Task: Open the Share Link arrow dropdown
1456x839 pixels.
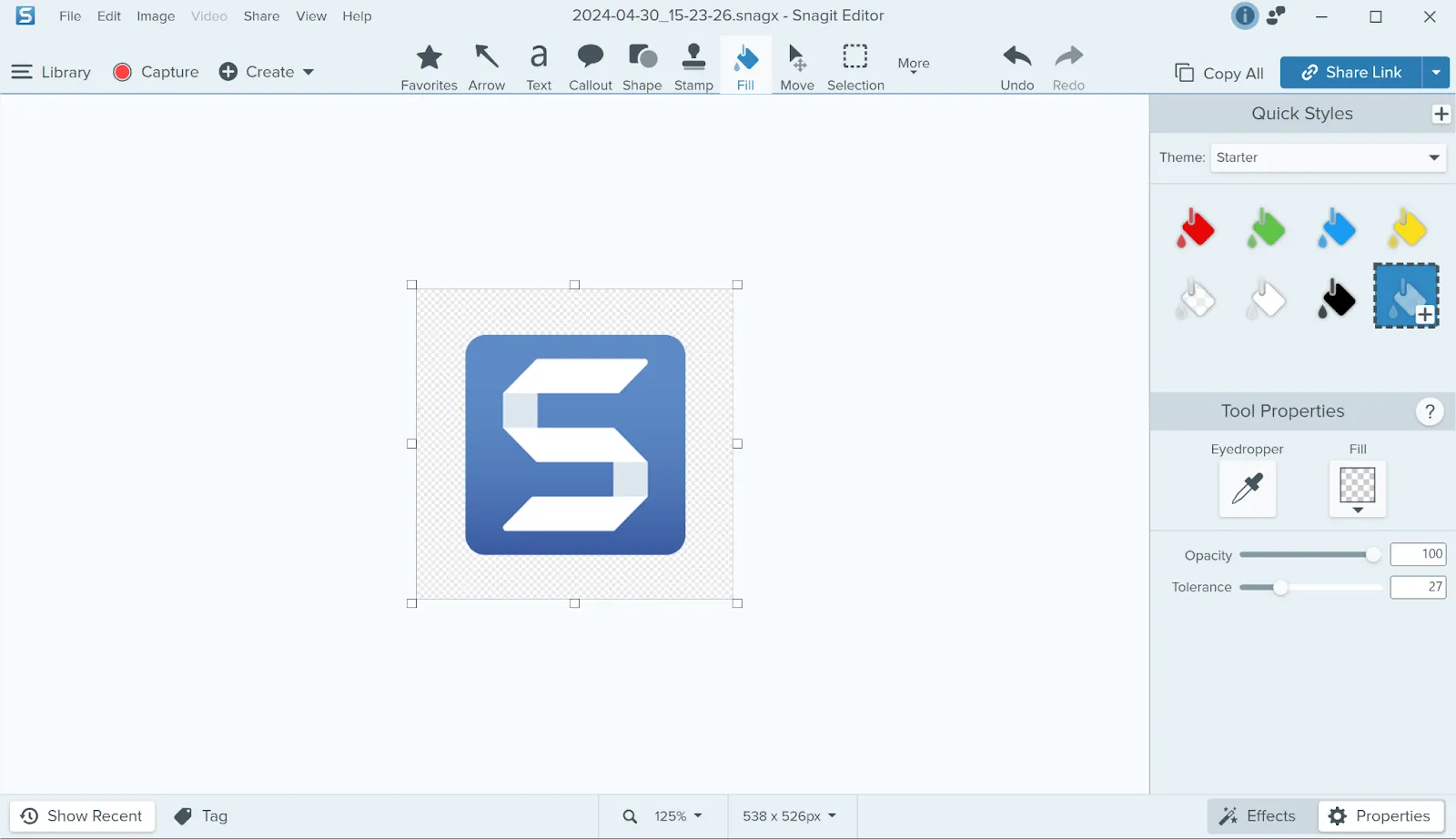Action: (1436, 72)
